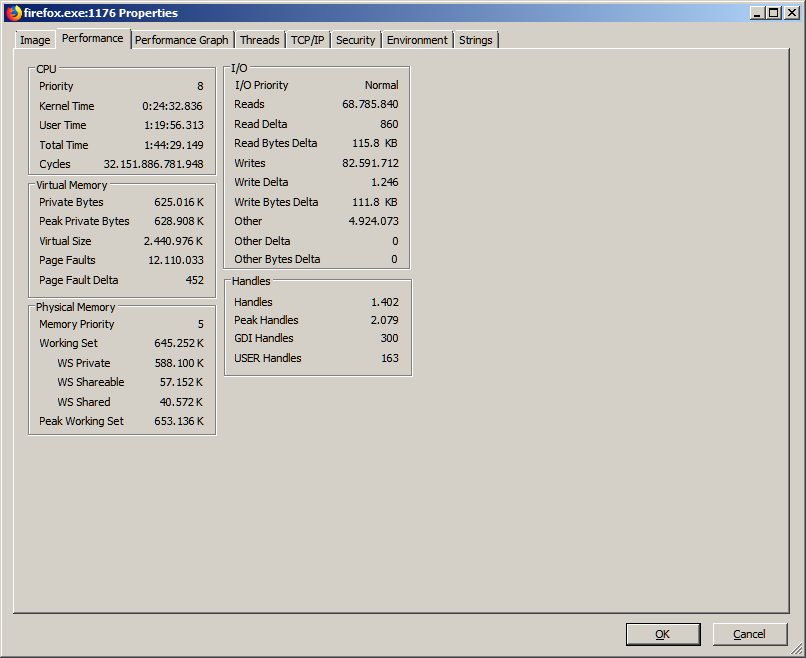Image resolution: width=806 pixels, height=658 pixels.
Task: Click the Virtual Memory group heading
Action: (71, 185)
